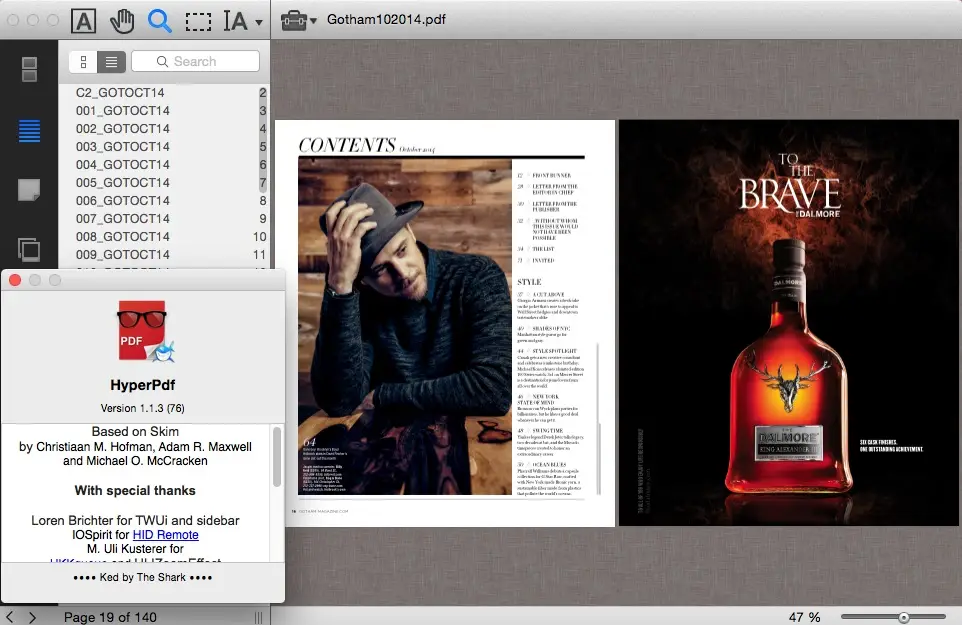Show page thumbnails in the dark sidebar

[x=29, y=69]
